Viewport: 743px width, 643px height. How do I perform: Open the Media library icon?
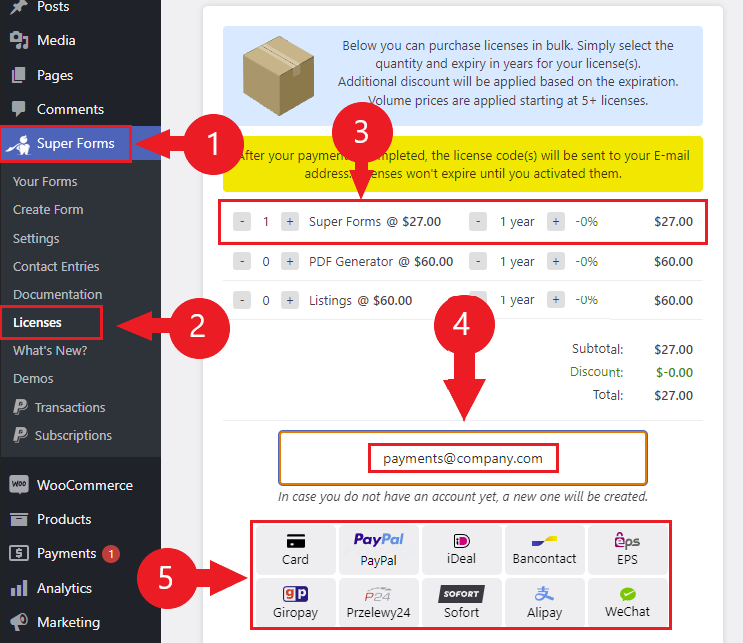18,40
